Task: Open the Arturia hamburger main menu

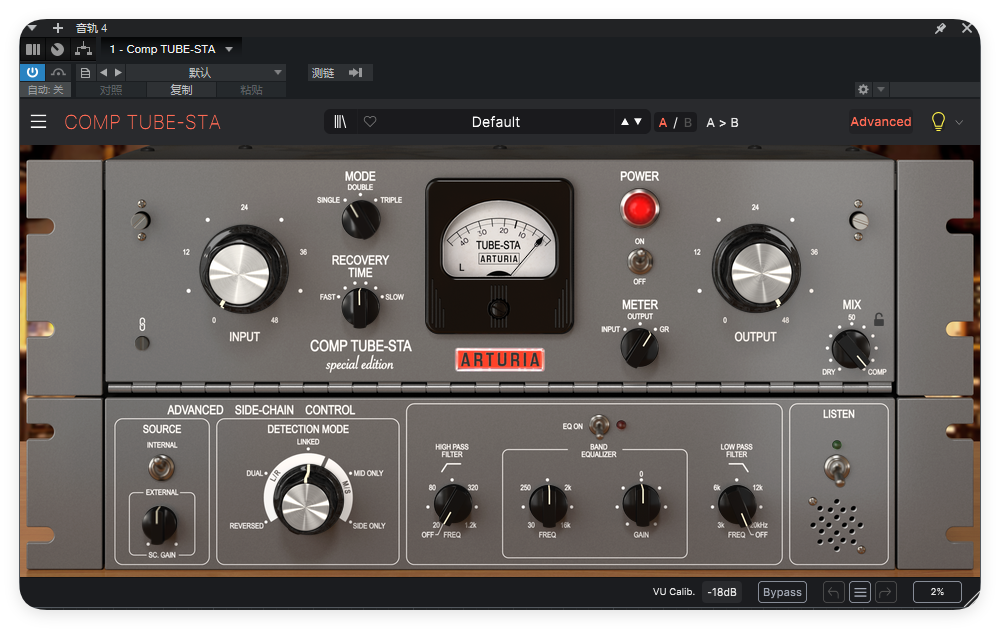Action: coord(38,121)
